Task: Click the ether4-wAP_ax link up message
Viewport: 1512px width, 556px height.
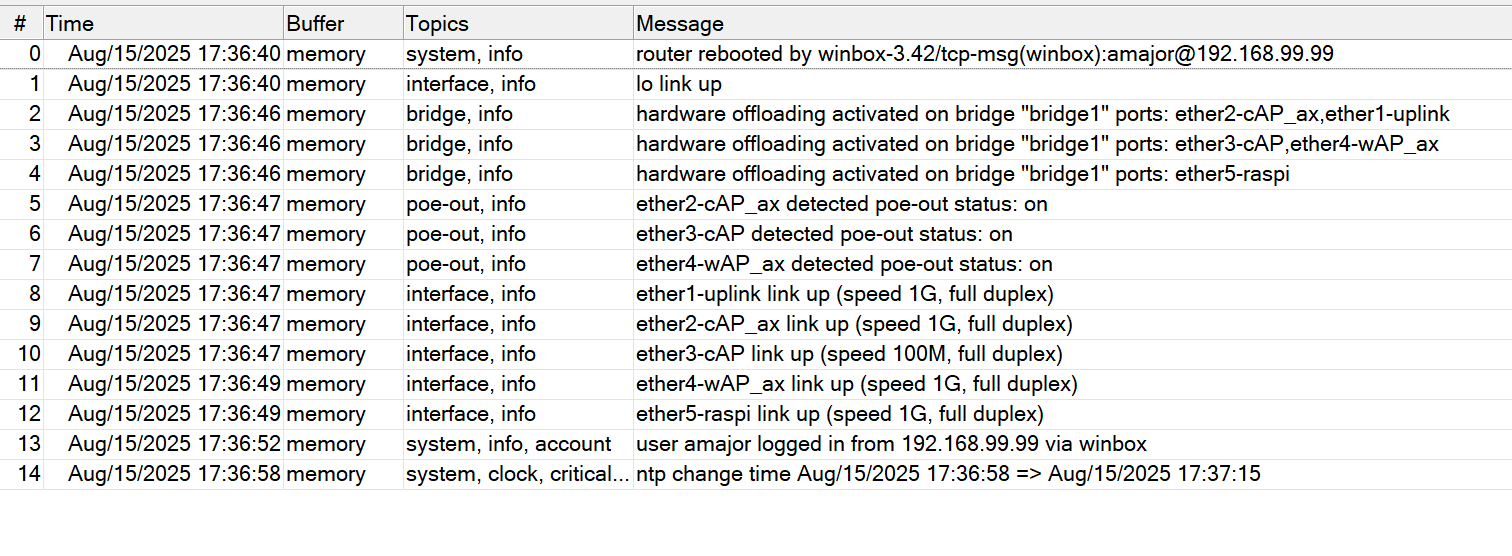Action: 856,384
